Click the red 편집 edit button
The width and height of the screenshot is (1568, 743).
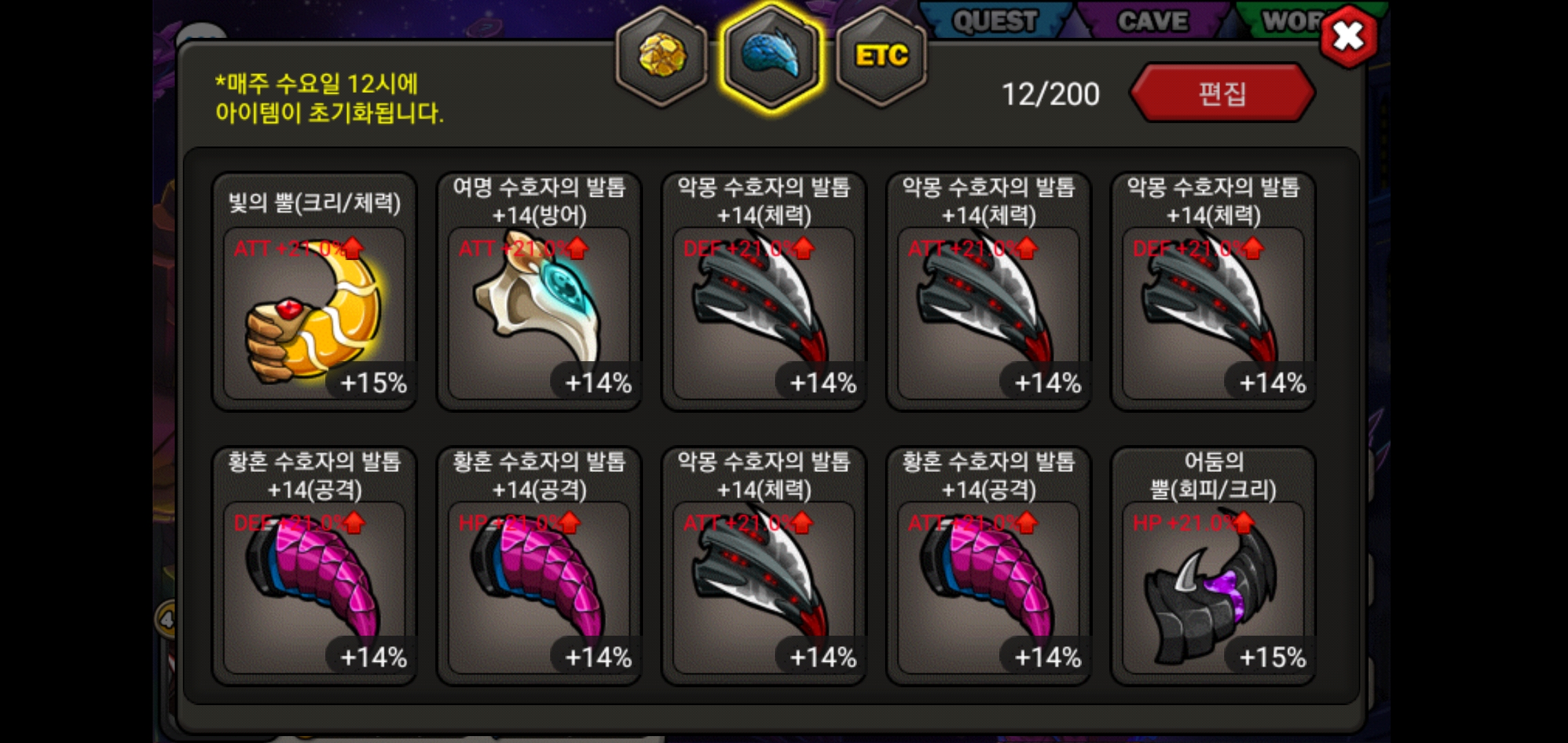pos(1222,93)
